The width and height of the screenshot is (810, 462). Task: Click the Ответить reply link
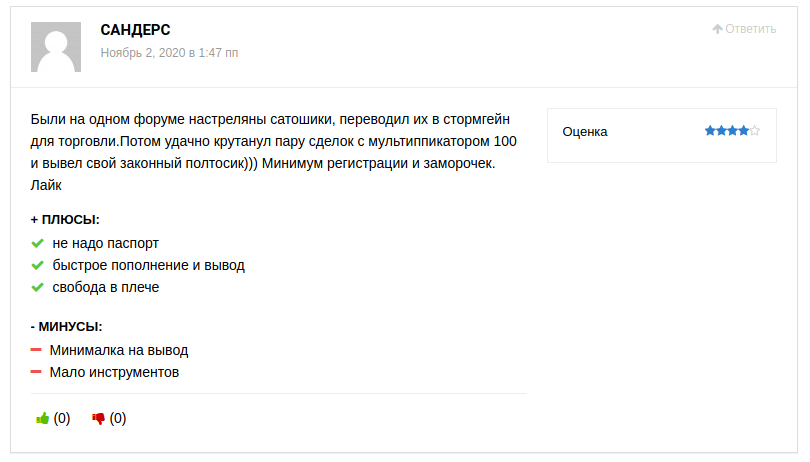[x=751, y=29]
